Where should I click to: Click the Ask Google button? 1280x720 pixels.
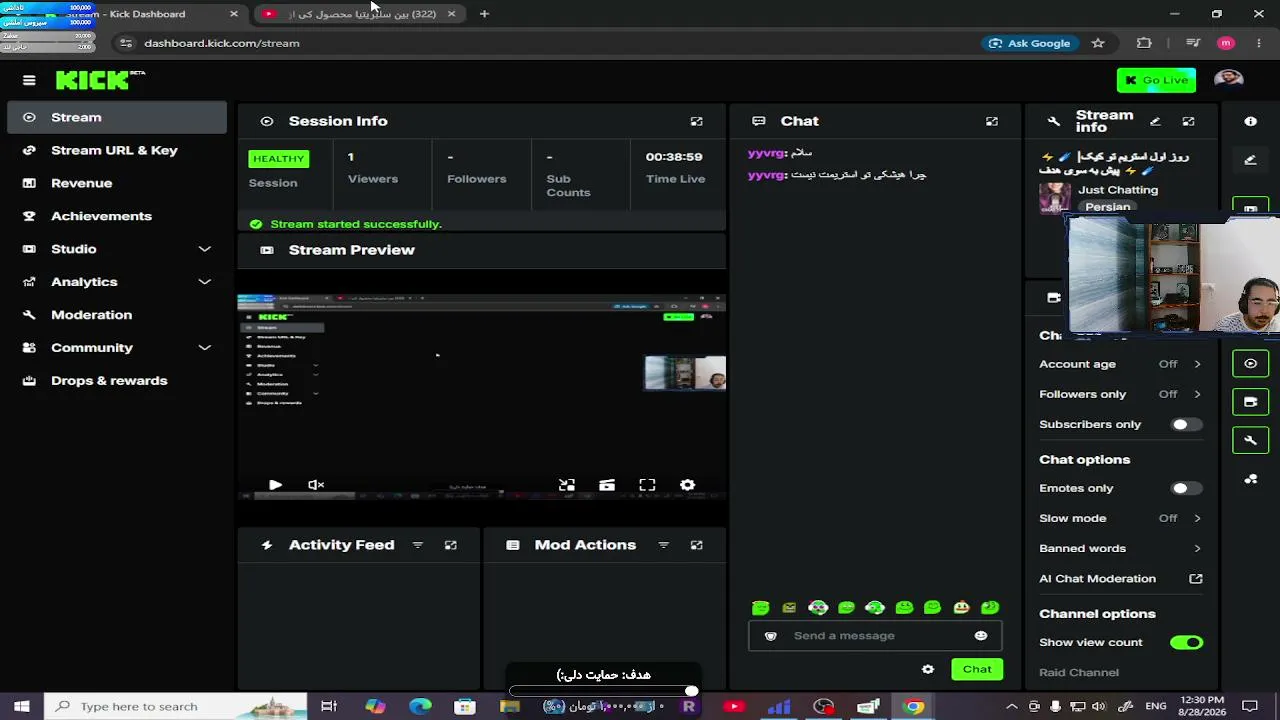tap(1030, 43)
